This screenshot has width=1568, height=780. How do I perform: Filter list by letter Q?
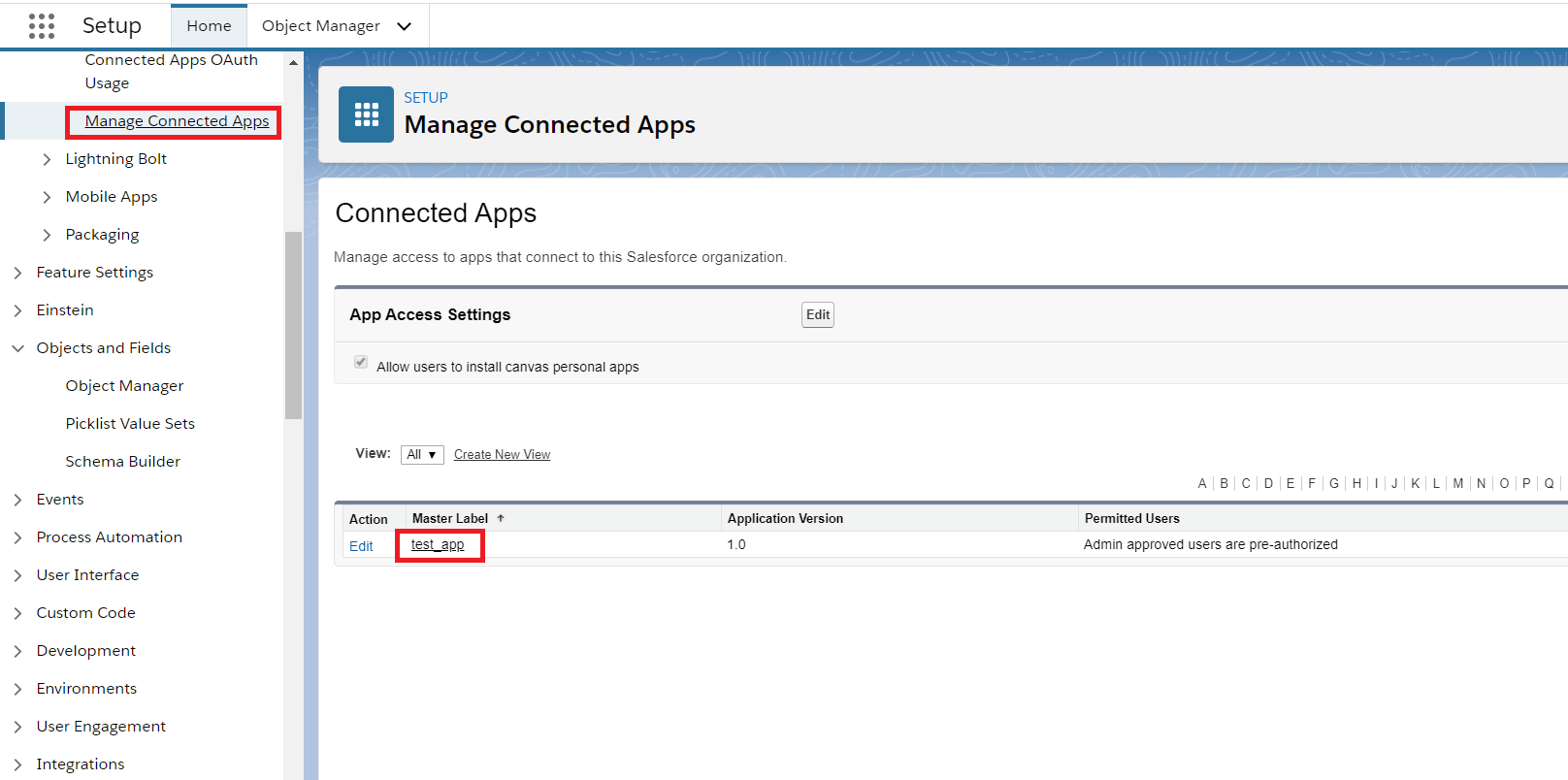[x=1549, y=483]
